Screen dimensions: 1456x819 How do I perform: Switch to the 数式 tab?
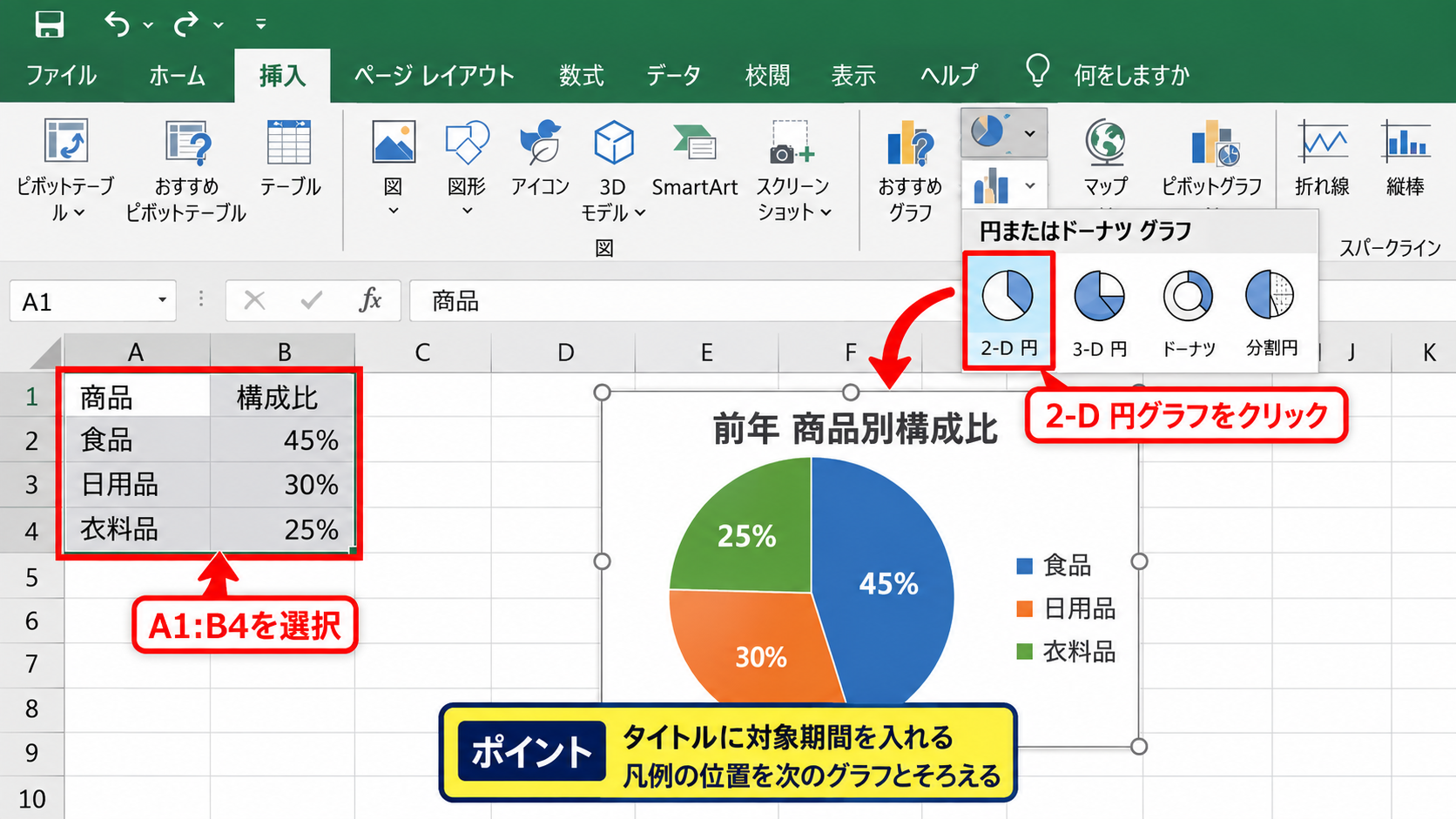pyautogui.click(x=581, y=76)
